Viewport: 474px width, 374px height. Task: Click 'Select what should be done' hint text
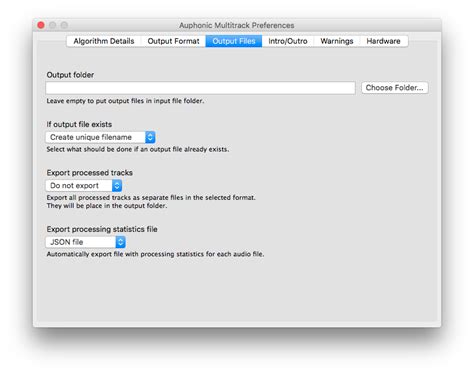pyautogui.click(x=138, y=149)
